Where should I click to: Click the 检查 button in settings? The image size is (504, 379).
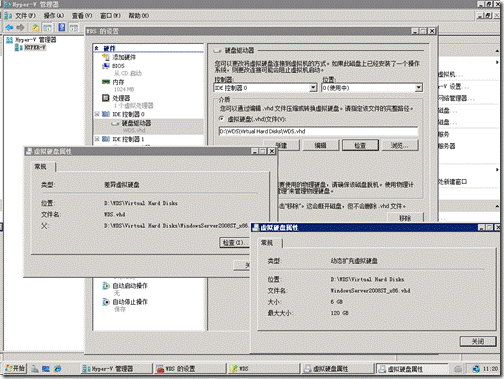click(360, 145)
